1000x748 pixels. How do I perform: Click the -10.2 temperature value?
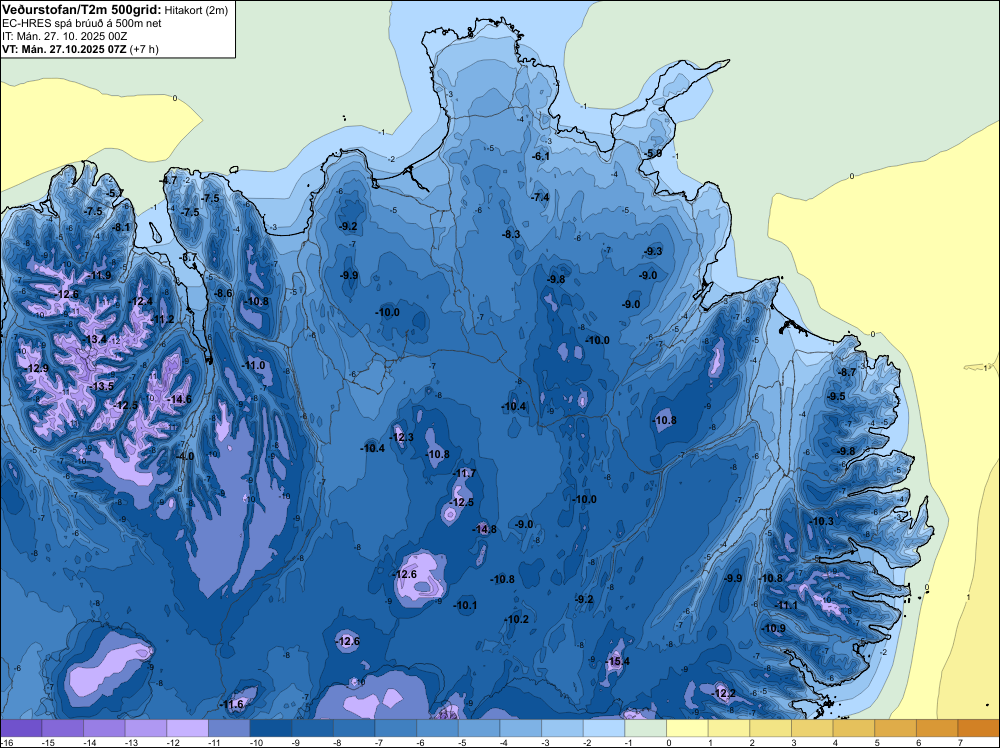coord(517,619)
